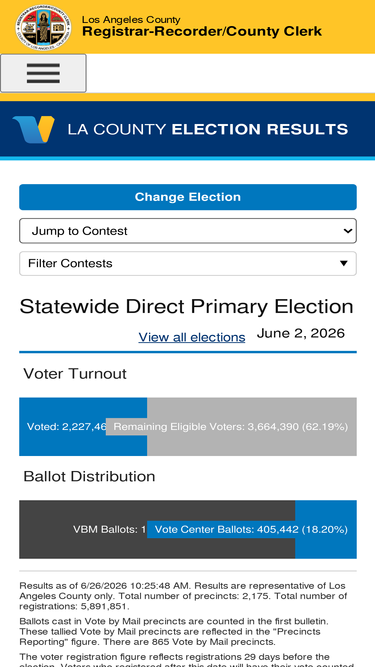375x667 pixels.
Task: Click the Statewide Direct Primary Election heading
Action: [187, 307]
